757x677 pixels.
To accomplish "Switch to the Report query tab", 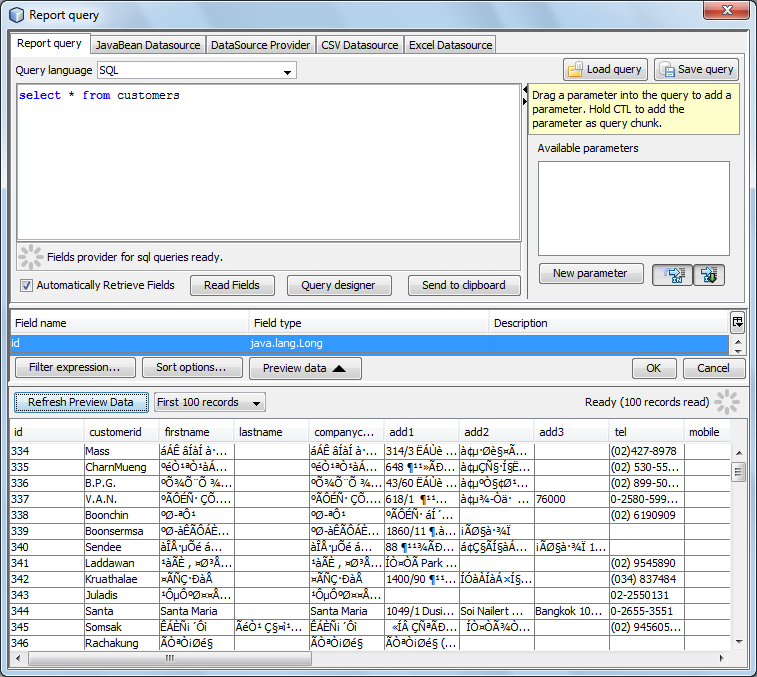I will [x=49, y=43].
